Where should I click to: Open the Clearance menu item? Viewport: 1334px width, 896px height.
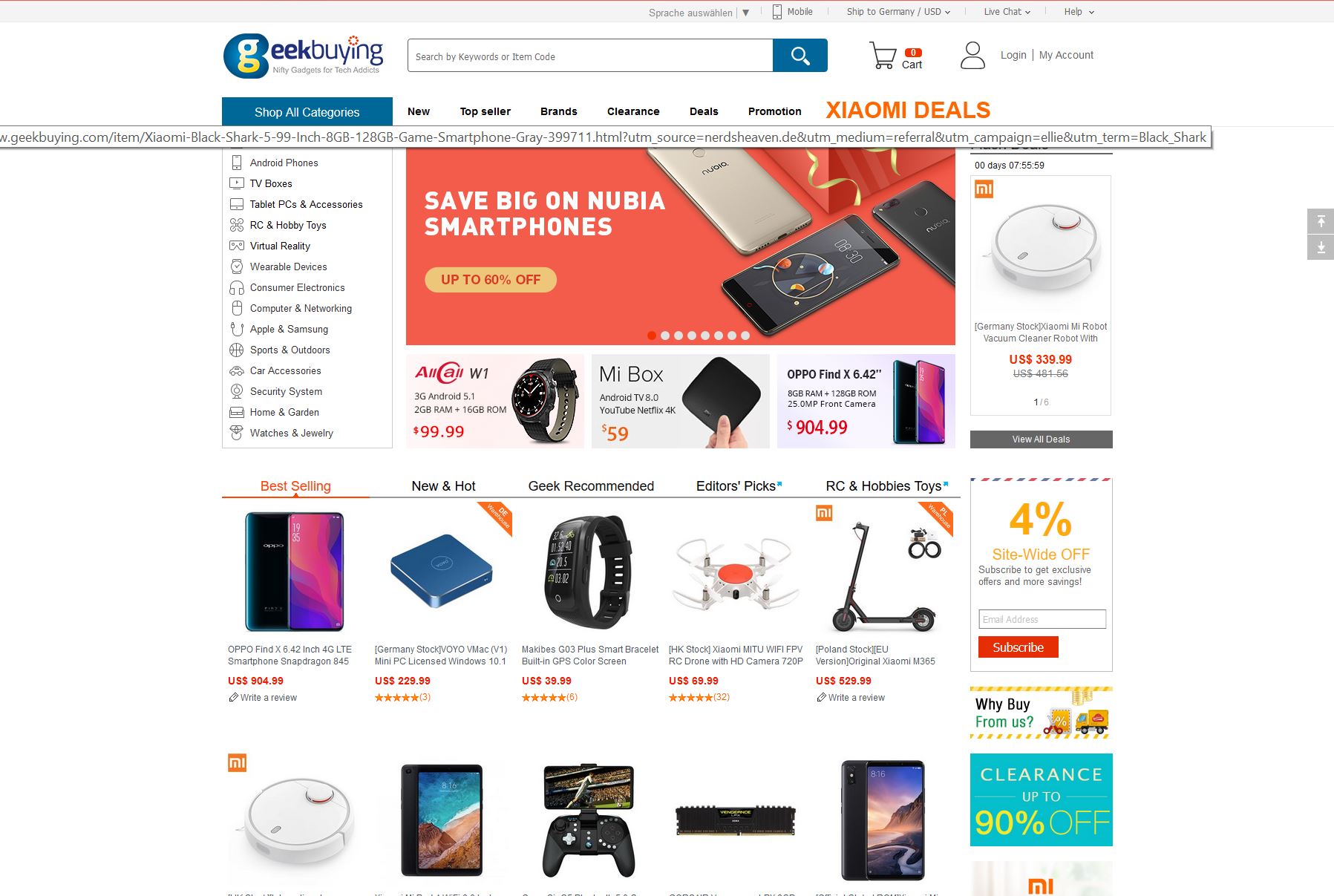[x=633, y=111]
